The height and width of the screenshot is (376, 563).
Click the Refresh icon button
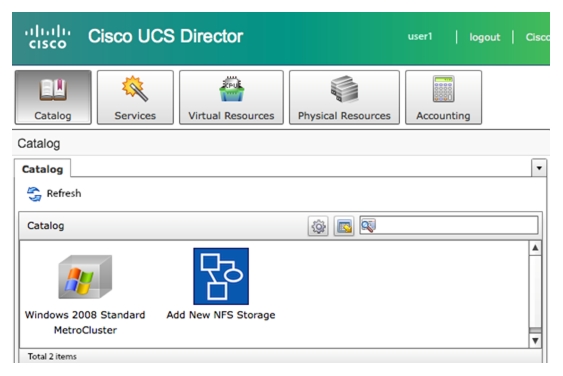click(34, 194)
